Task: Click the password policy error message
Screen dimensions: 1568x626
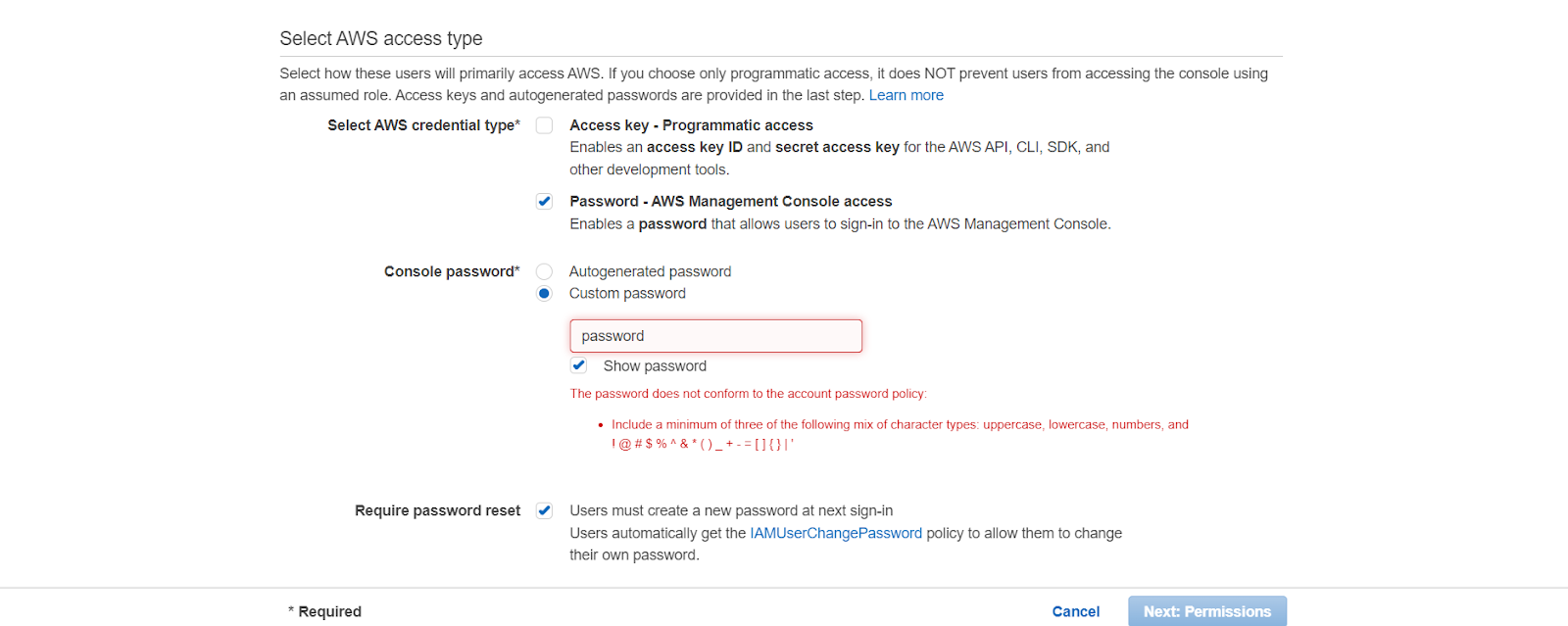Action: [x=748, y=394]
